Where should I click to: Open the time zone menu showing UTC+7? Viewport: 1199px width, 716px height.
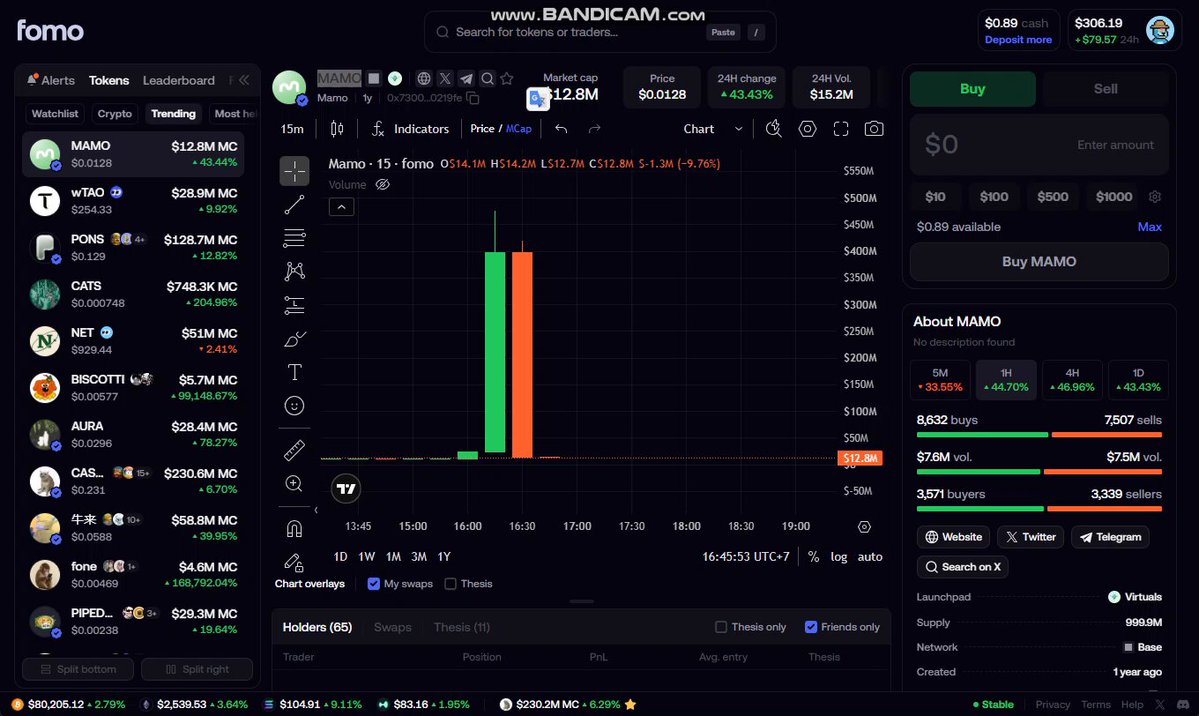746,557
